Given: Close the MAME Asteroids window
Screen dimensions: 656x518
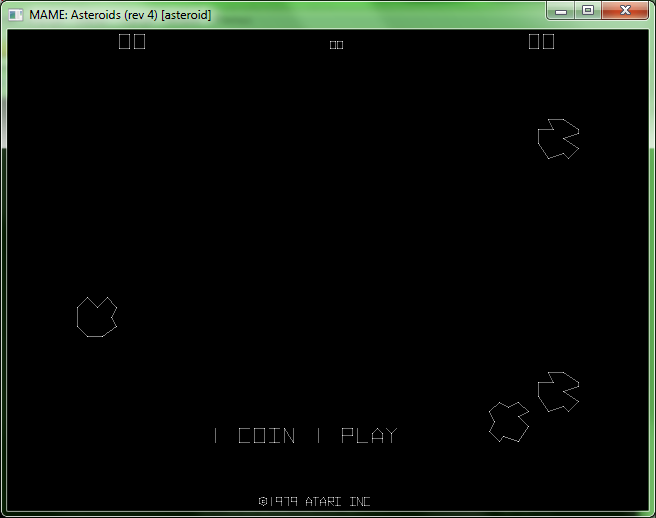Looking at the screenshot, I should pyautogui.click(x=625, y=11).
